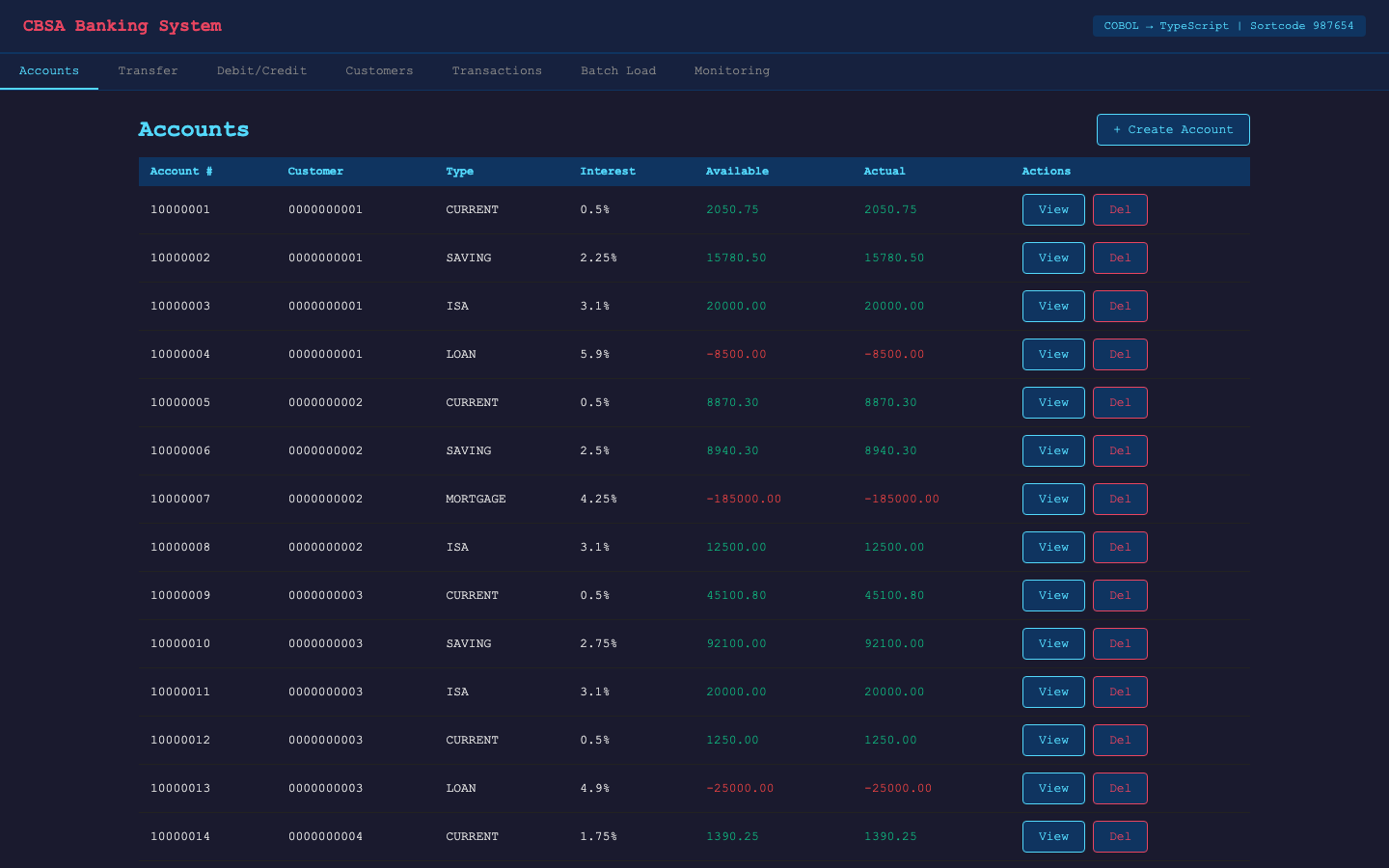
Task: Switch to the Debit/Credit tab
Action: click(x=261, y=71)
